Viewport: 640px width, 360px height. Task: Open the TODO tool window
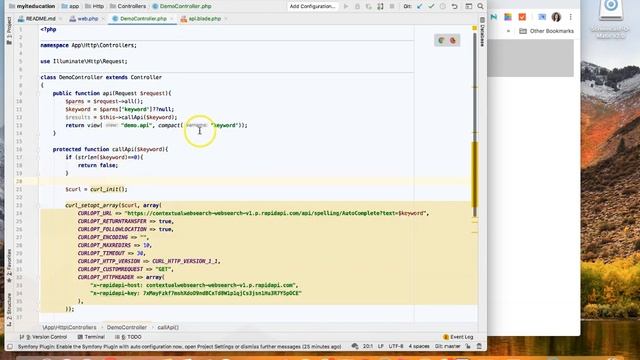[128, 337]
